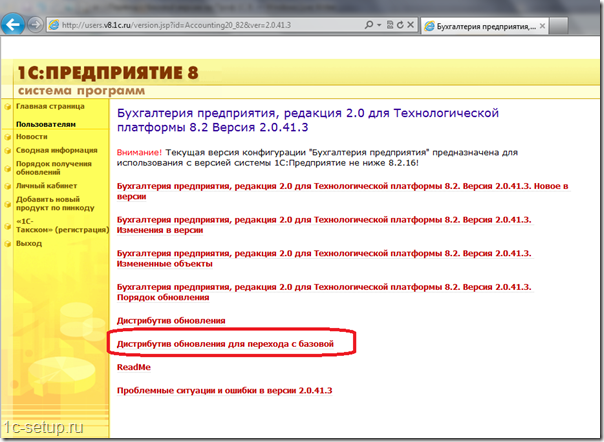
Task: Open a new blank tab
Action: point(558,26)
